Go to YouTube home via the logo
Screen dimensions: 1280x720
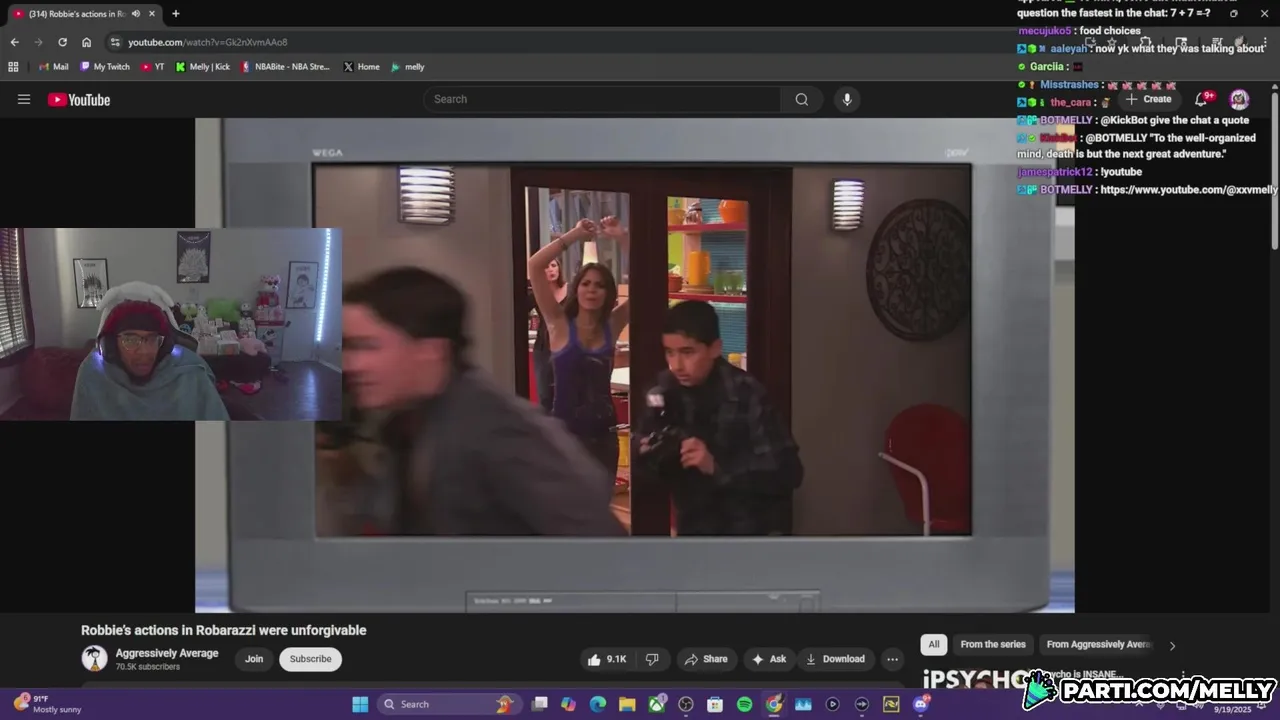pyautogui.click(x=79, y=99)
